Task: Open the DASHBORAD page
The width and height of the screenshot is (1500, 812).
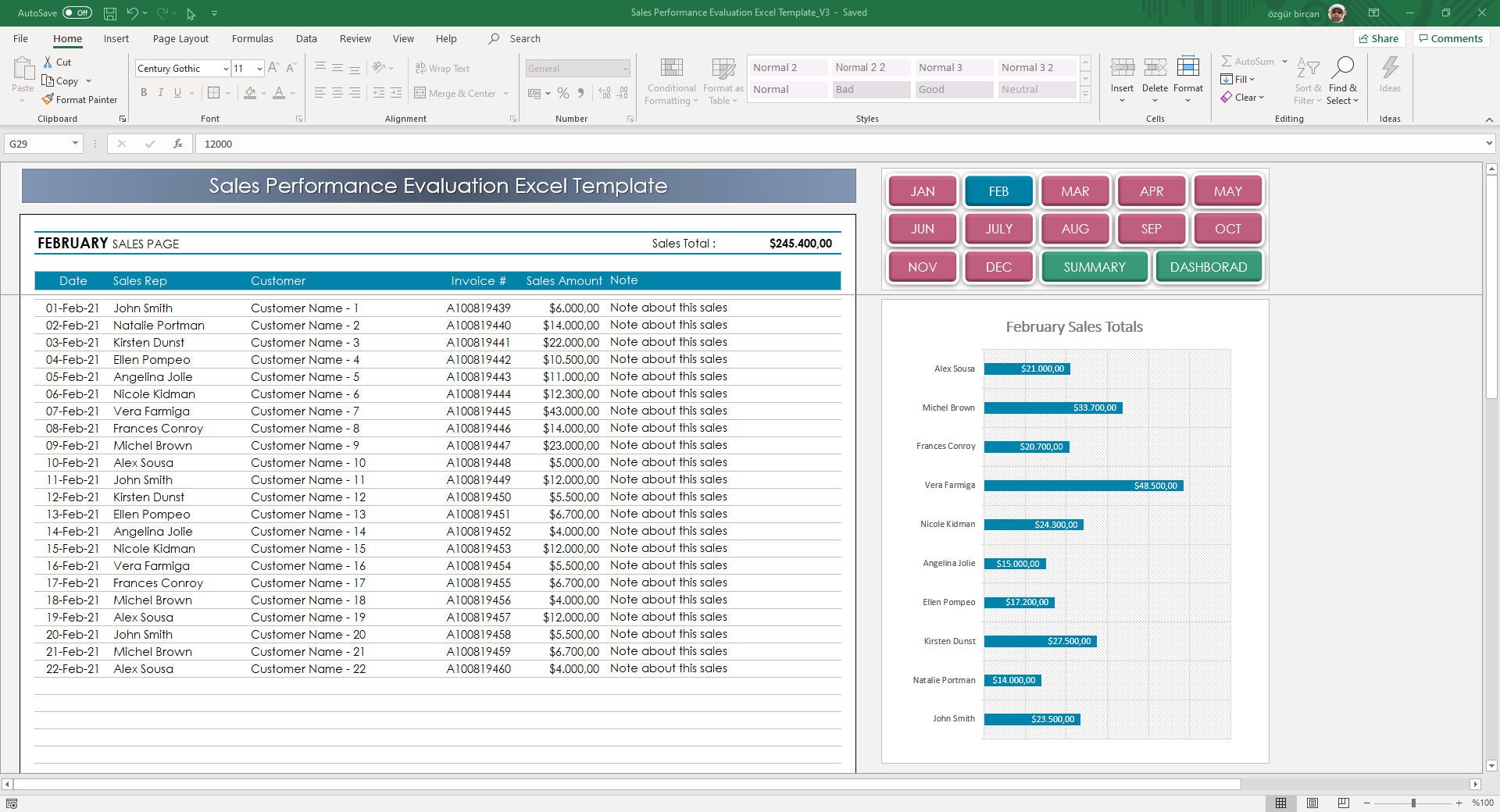Action: tap(1208, 266)
